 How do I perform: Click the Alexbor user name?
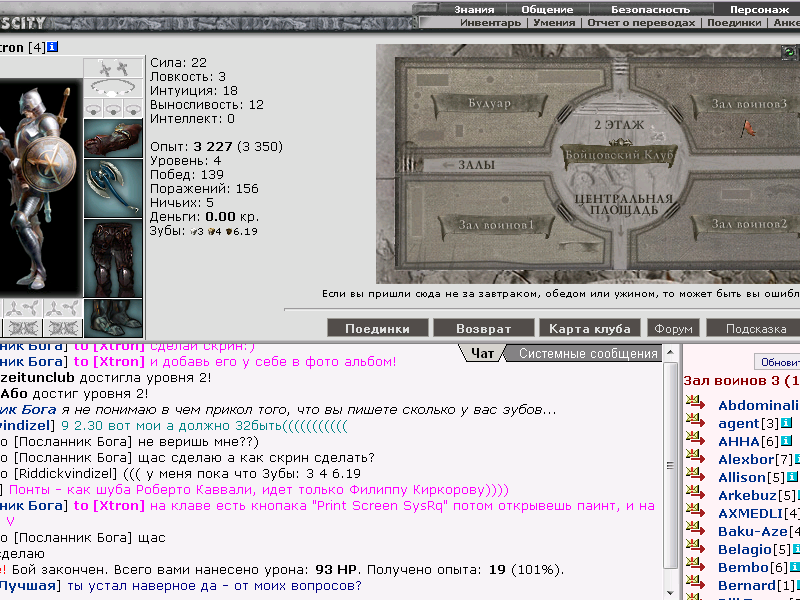[x=746, y=459]
